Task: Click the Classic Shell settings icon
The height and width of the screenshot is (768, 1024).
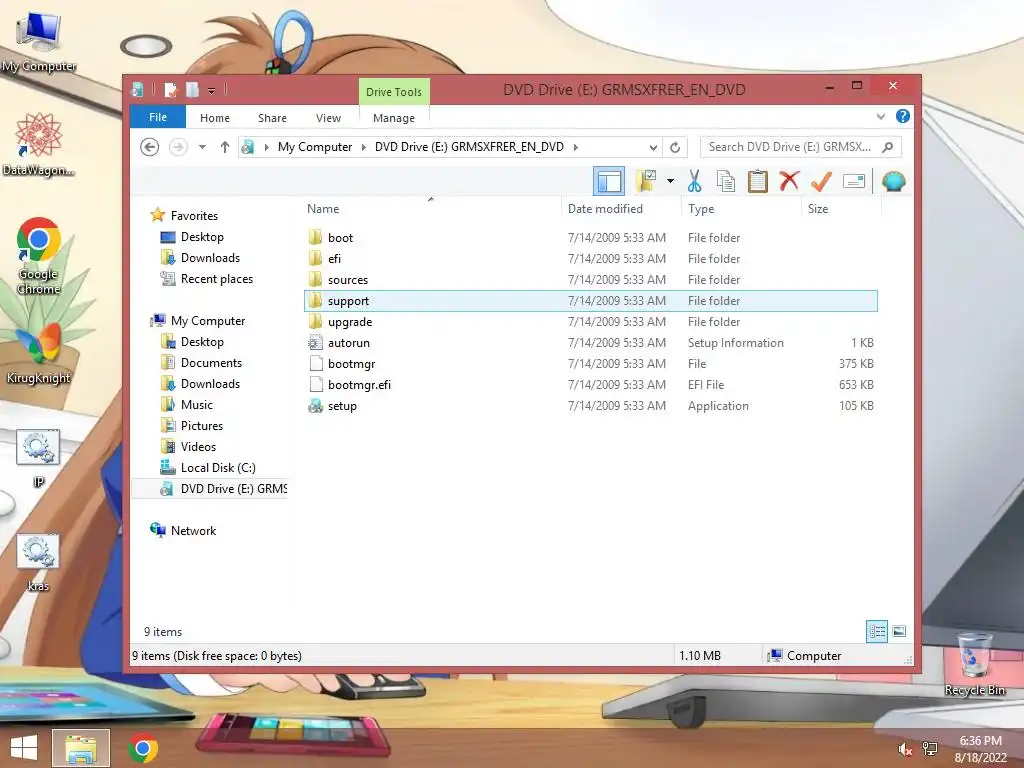Action: click(x=893, y=181)
